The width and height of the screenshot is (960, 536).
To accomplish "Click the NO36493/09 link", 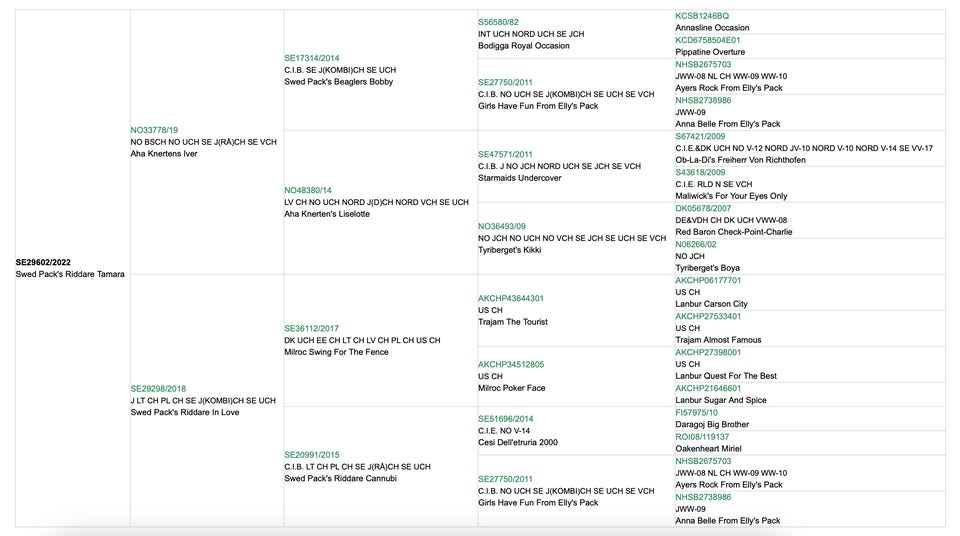I will [502, 226].
